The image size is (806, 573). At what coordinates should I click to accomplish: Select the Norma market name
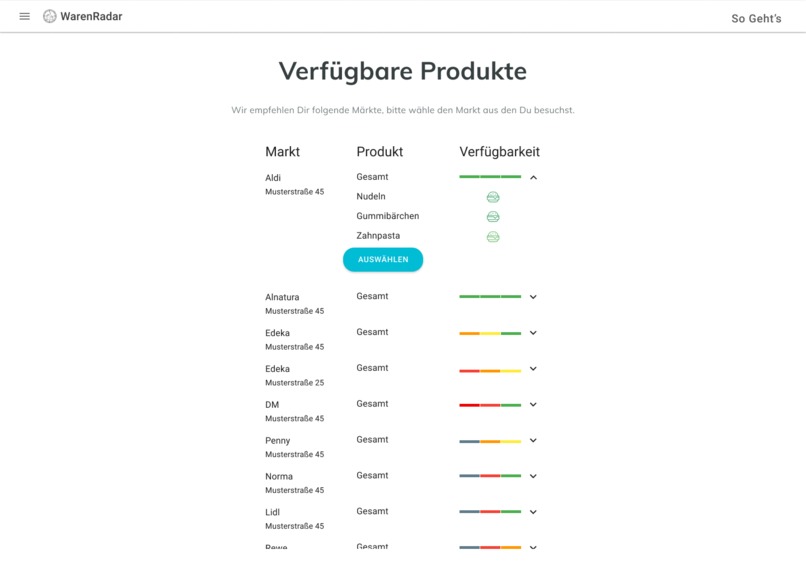coord(279,476)
